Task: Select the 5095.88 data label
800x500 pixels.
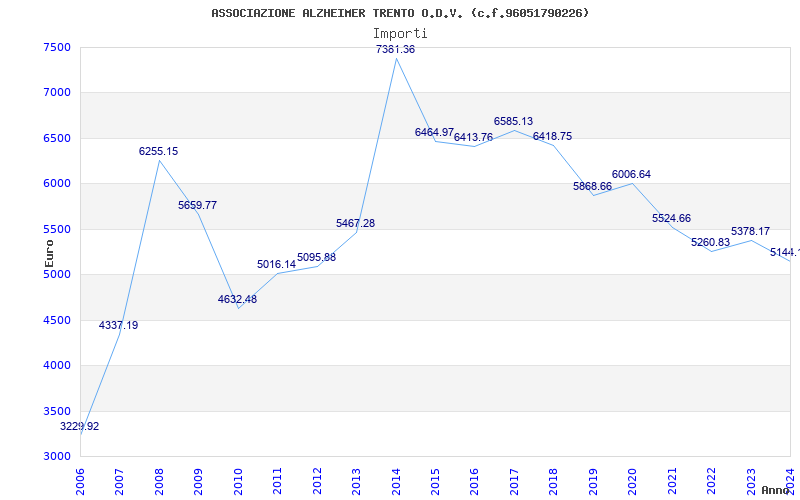Action: [x=316, y=258]
